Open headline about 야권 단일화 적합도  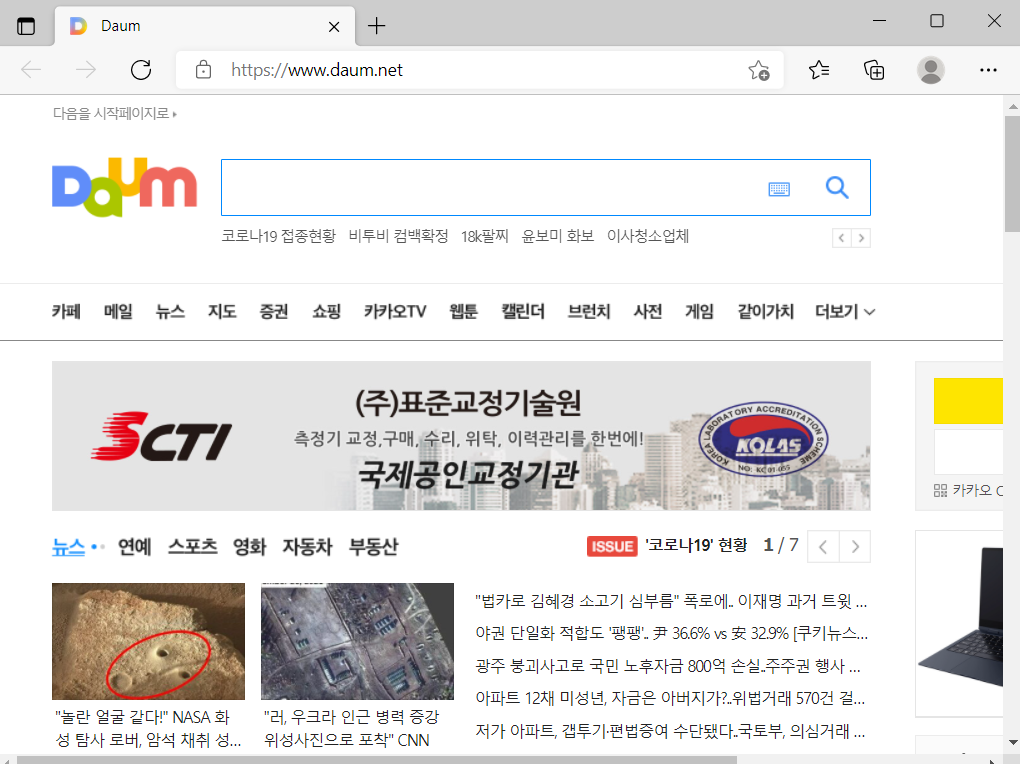pyautogui.click(x=671, y=633)
